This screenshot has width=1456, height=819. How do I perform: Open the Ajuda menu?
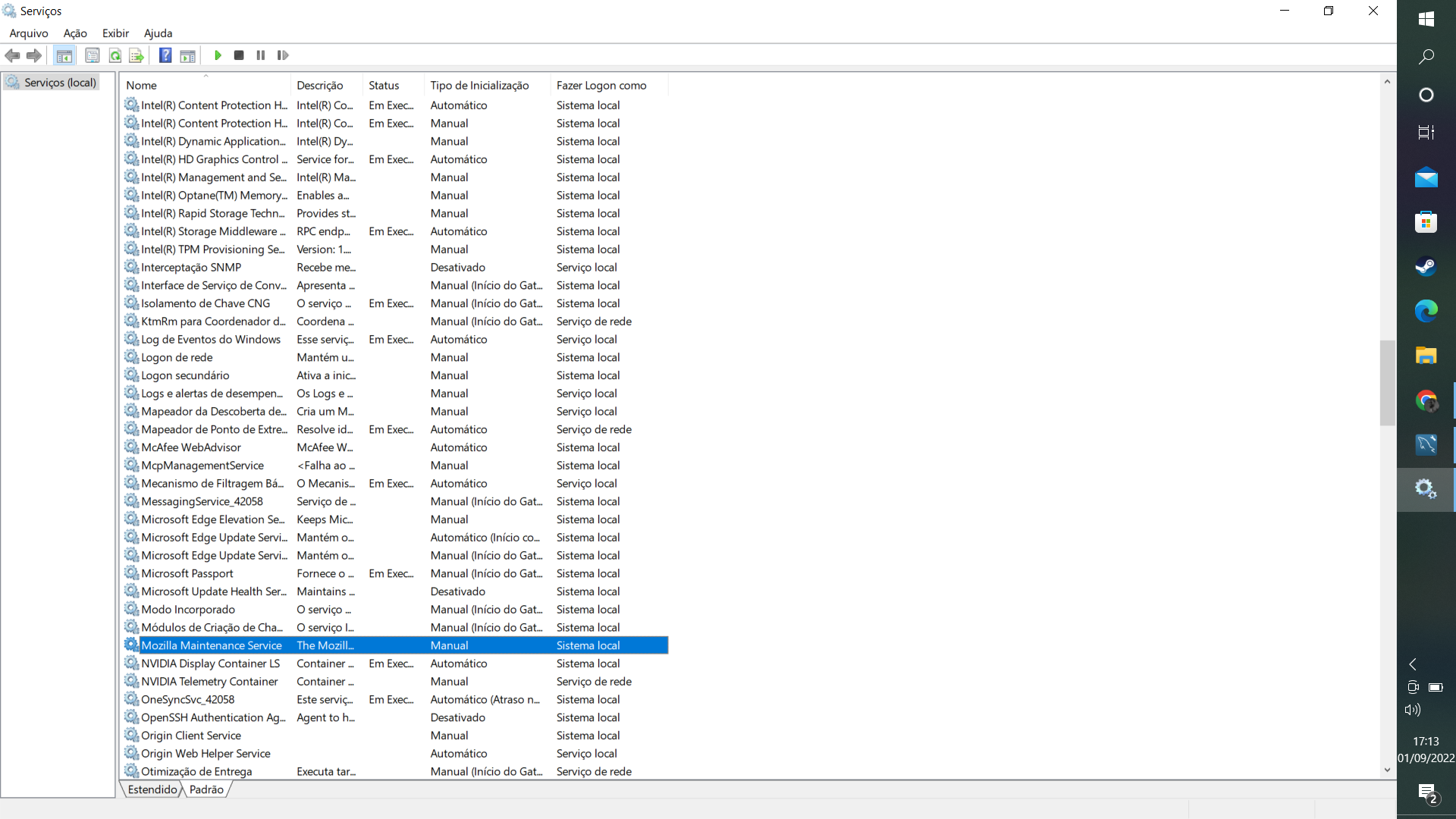click(158, 33)
